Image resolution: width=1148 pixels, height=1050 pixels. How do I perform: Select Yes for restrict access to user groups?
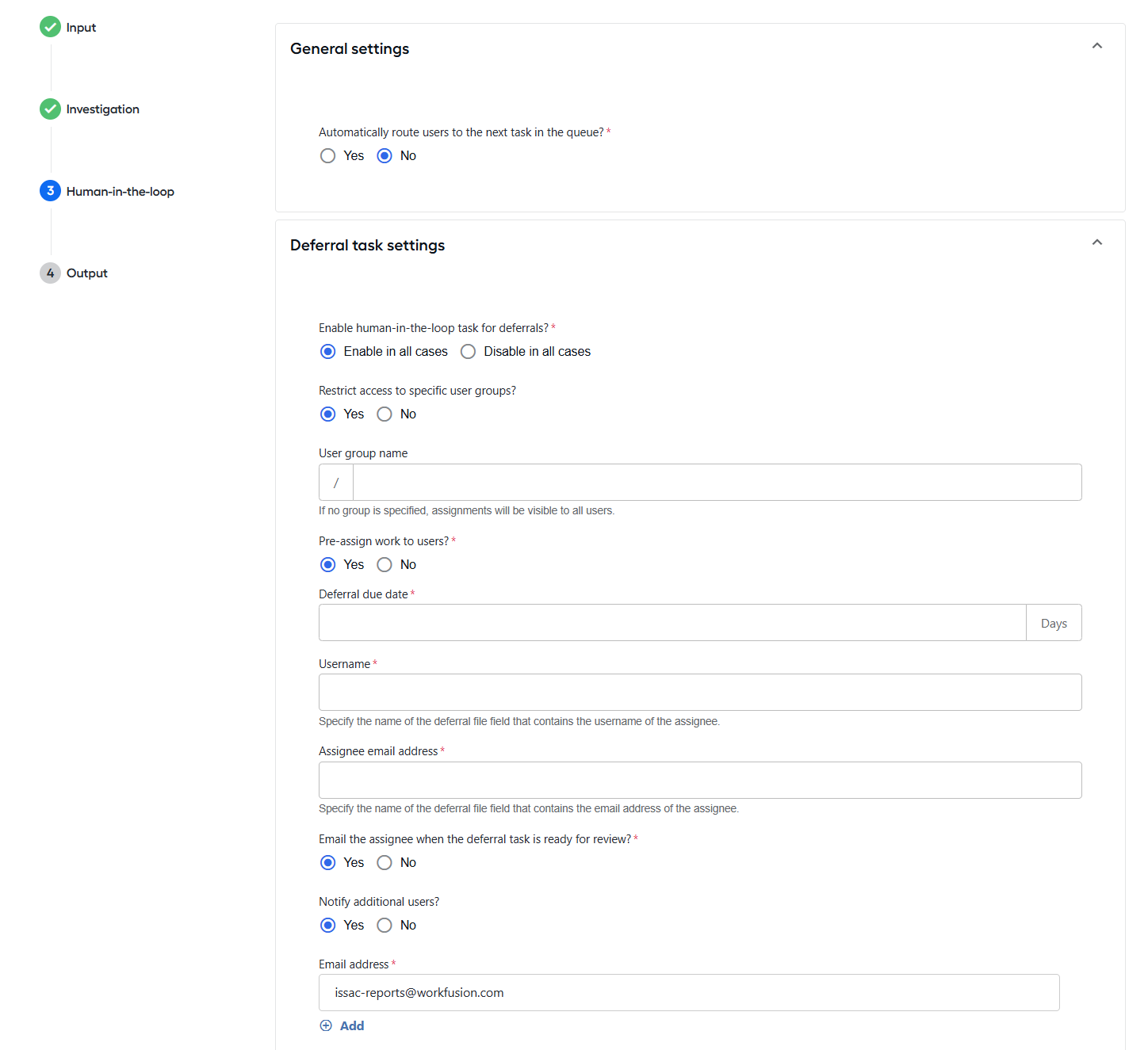pos(327,414)
